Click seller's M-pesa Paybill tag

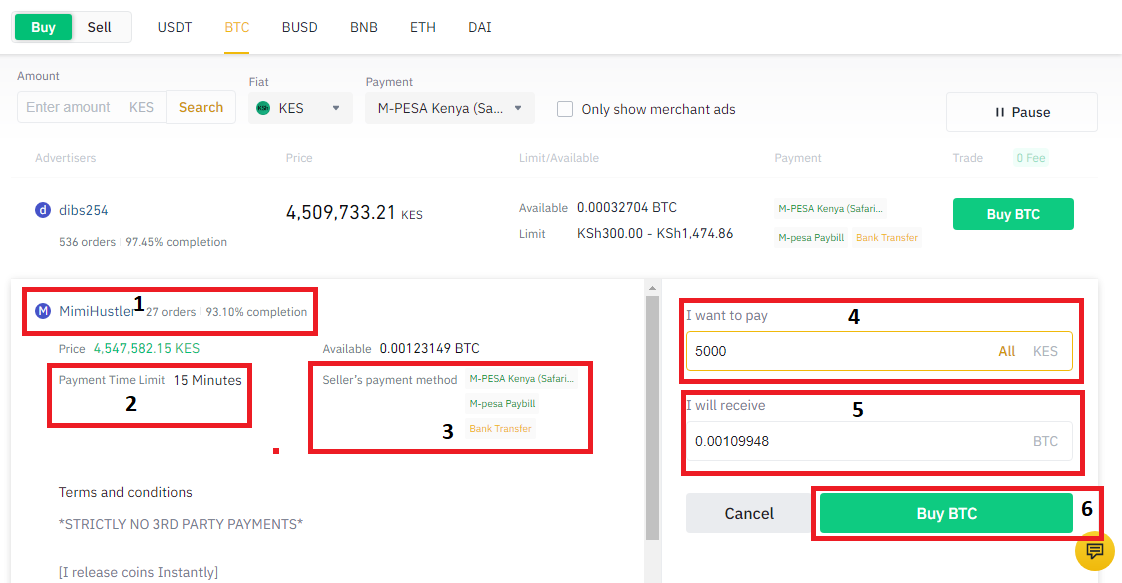tap(502, 403)
